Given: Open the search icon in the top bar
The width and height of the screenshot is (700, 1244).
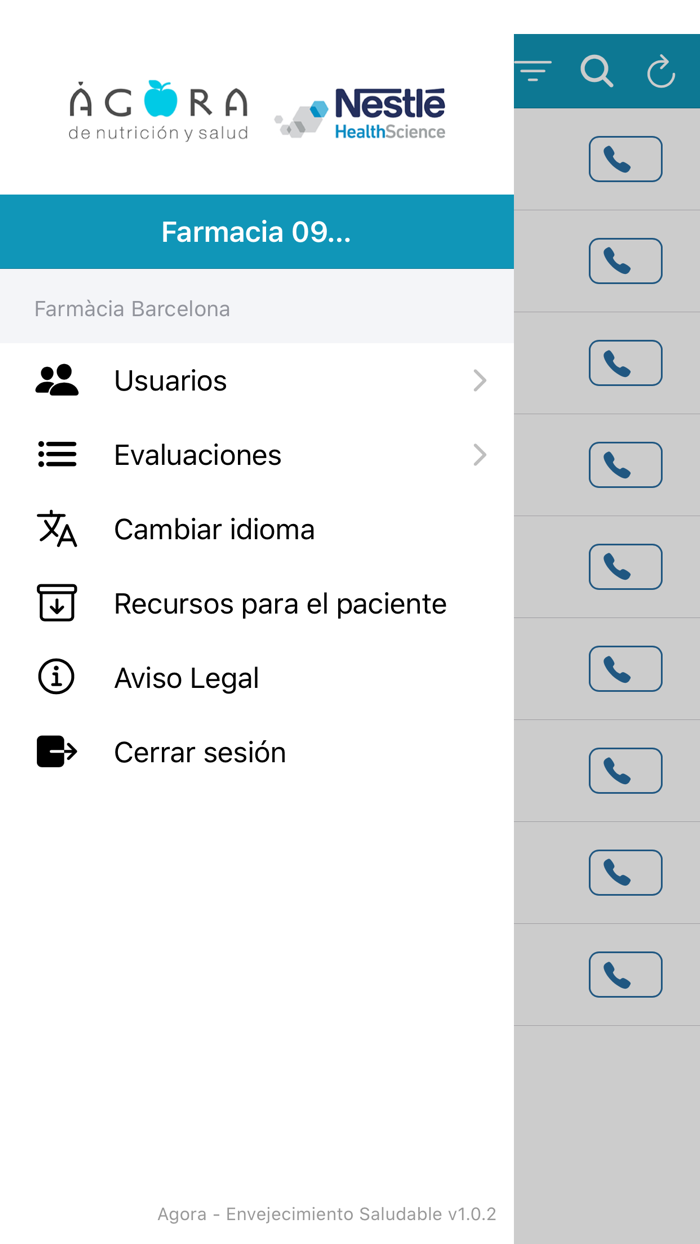Looking at the screenshot, I should pyautogui.click(x=597, y=71).
